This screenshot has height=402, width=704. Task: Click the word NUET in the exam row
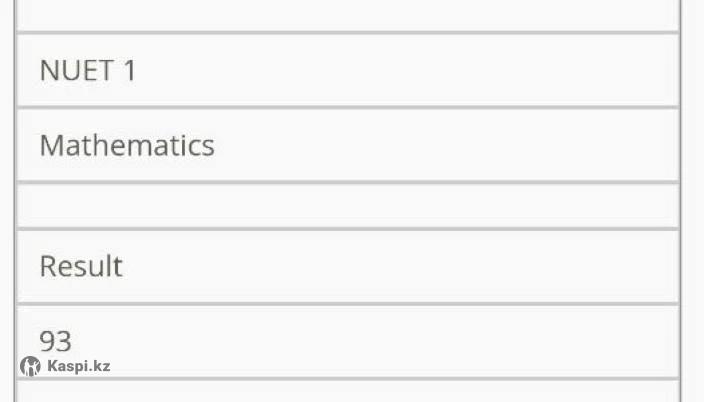click(74, 71)
